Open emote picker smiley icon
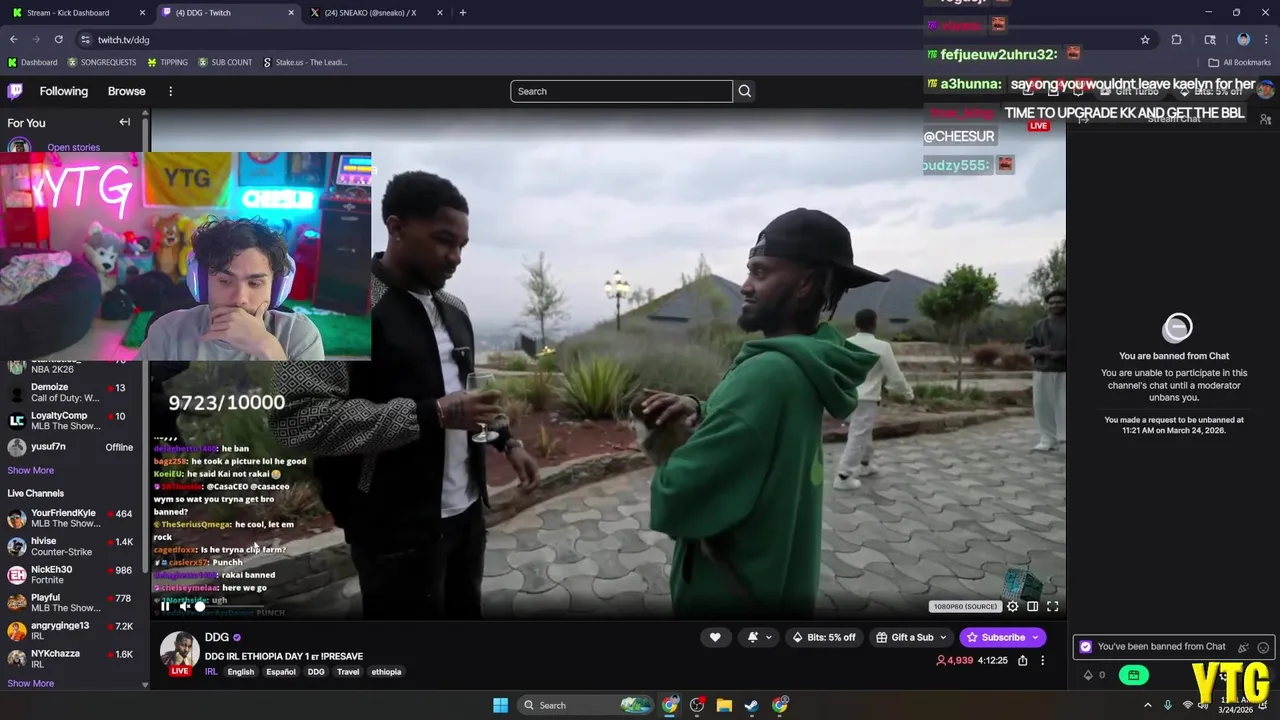 coord(1263,647)
